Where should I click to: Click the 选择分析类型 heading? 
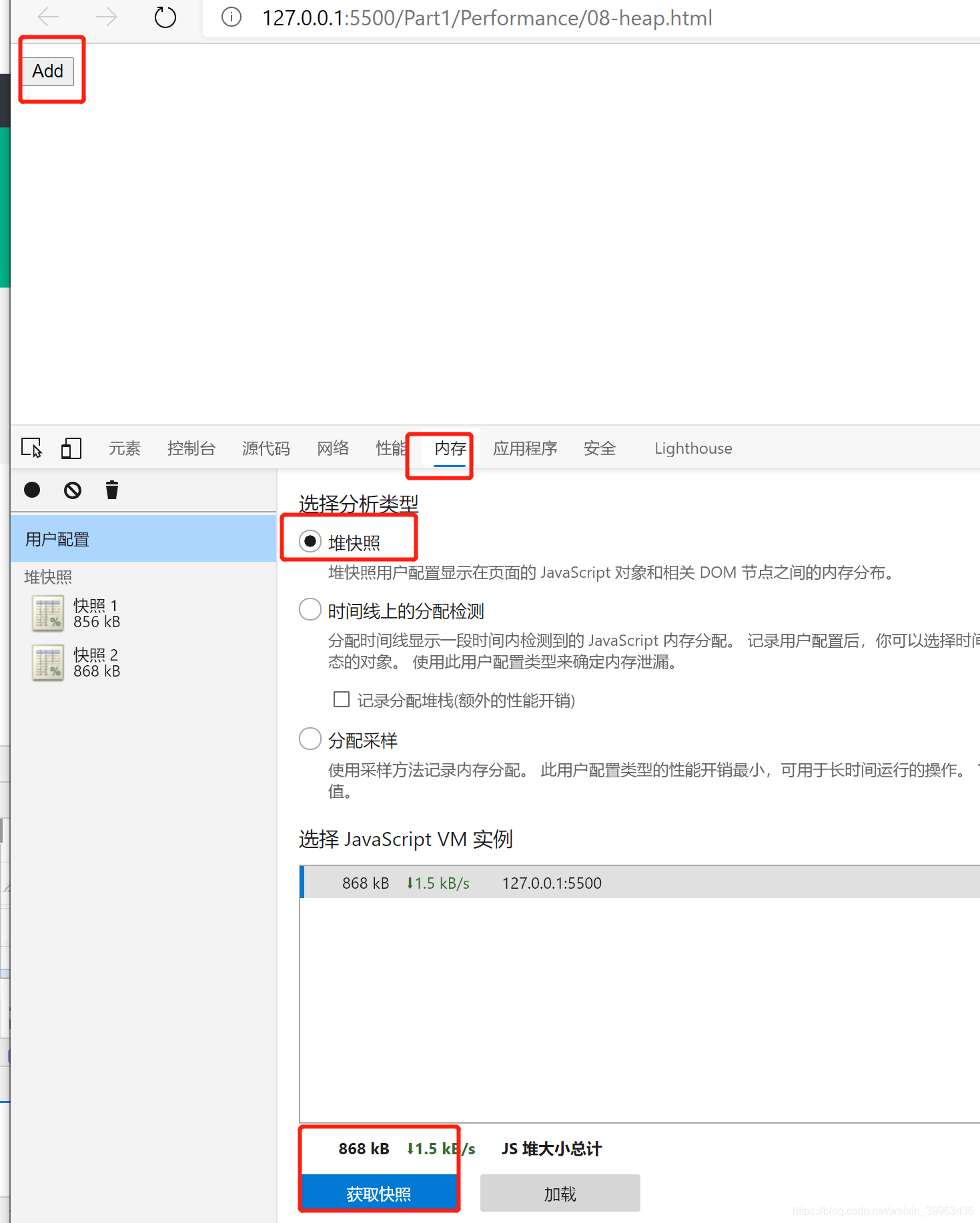[x=358, y=504]
